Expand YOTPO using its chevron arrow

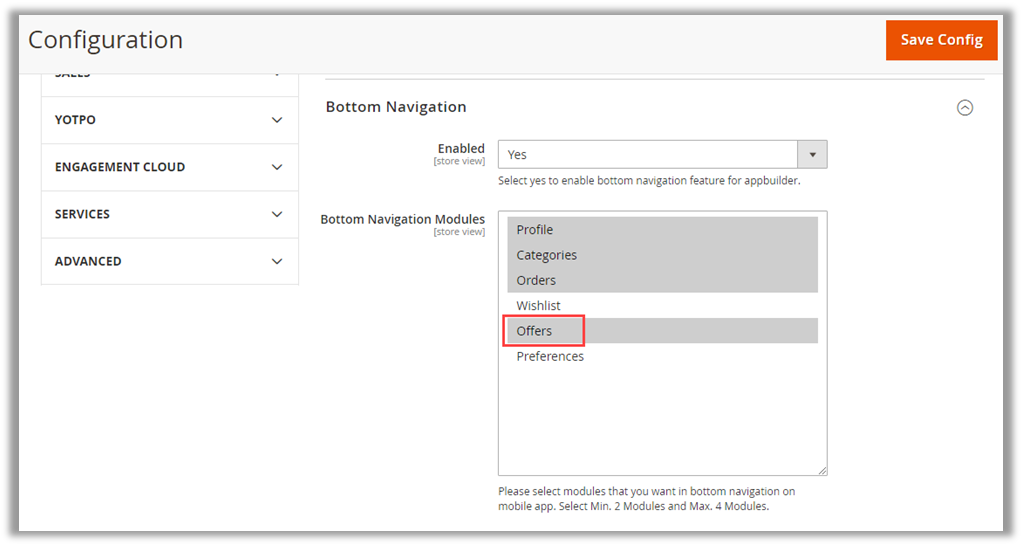[x=277, y=120]
